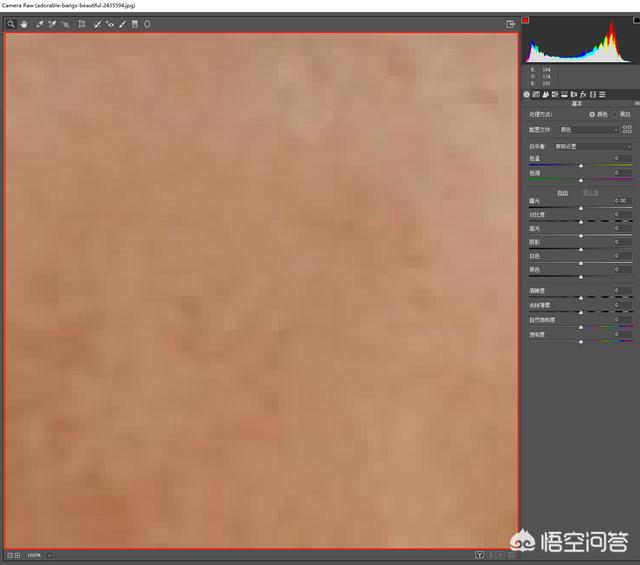
Task: Select the Graduated Filter tool
Action: pos(135,24)
